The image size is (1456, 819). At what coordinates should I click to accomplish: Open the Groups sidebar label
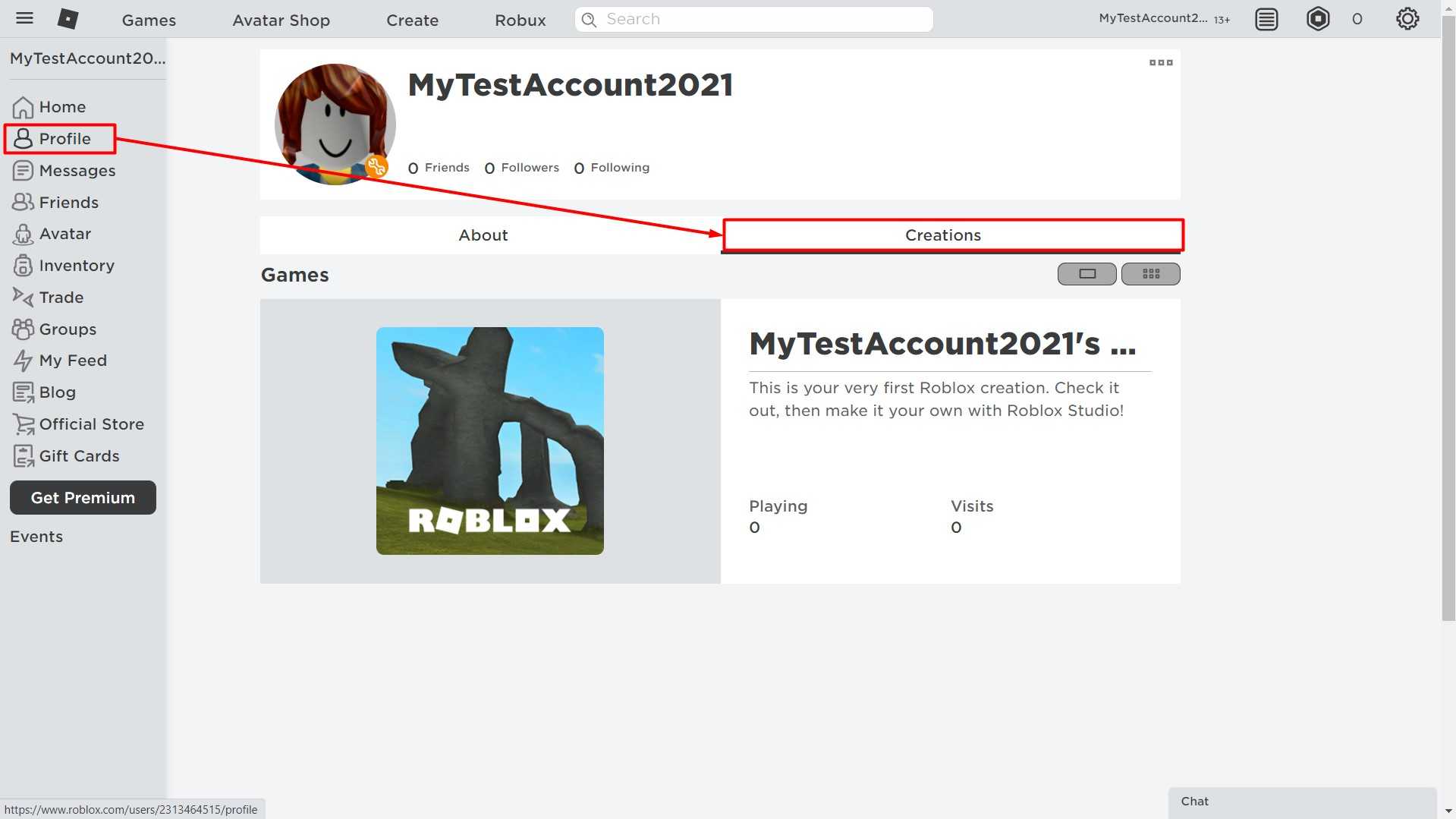tap(68, 329)
